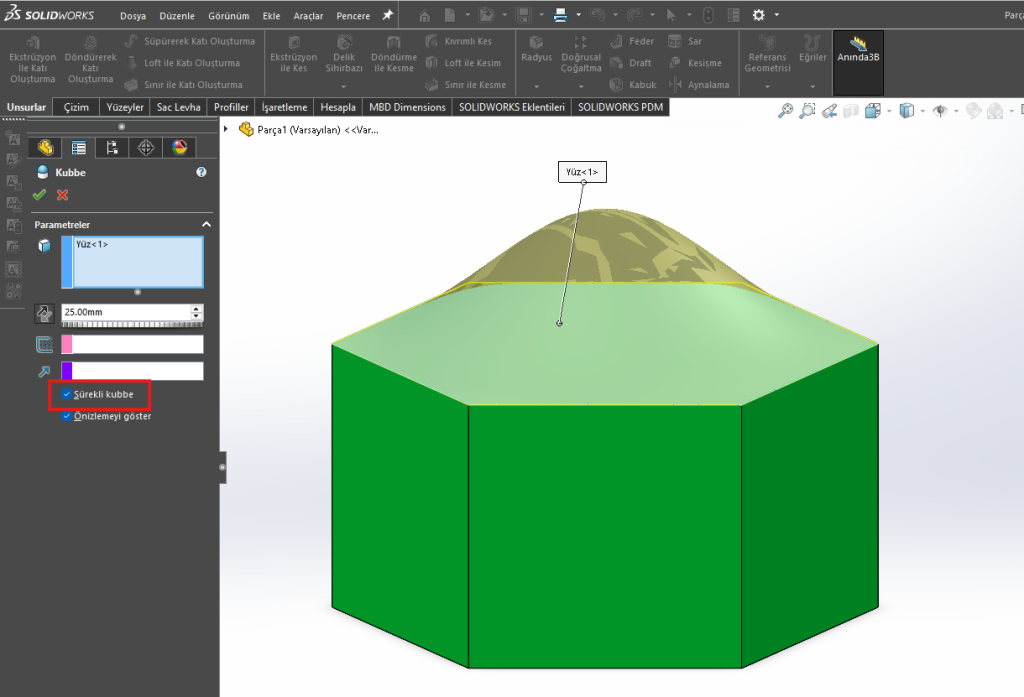Switch to the Yüzeyler tab
This screenshot has height=697, width=1024.
click(125, 107)
